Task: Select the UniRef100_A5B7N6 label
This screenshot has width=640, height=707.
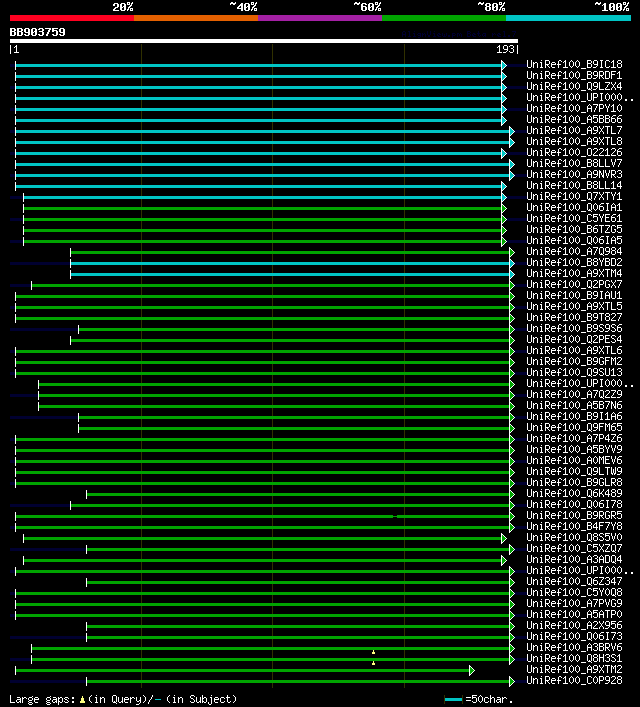Action: coord(574,405)
